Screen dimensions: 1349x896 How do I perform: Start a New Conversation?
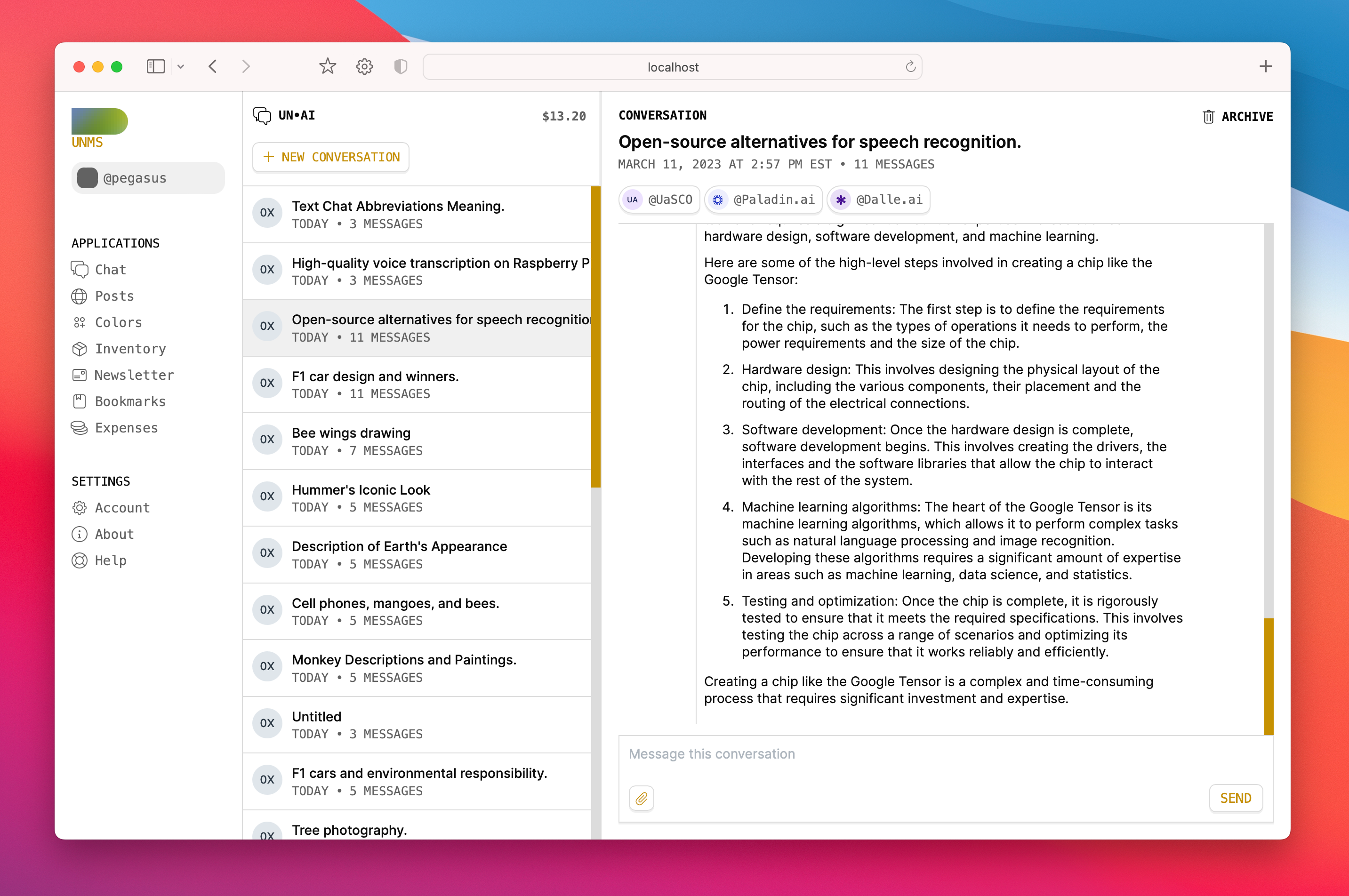[330, 157]
